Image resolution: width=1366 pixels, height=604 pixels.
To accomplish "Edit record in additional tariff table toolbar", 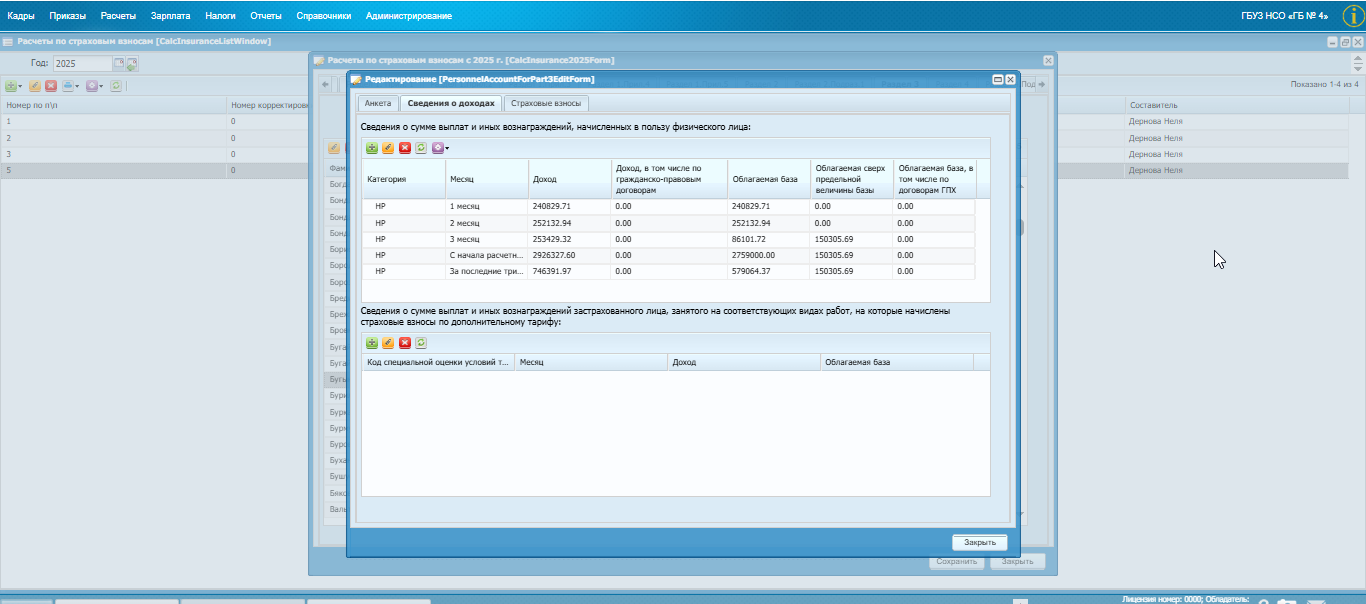I will [x=388, y=343].
